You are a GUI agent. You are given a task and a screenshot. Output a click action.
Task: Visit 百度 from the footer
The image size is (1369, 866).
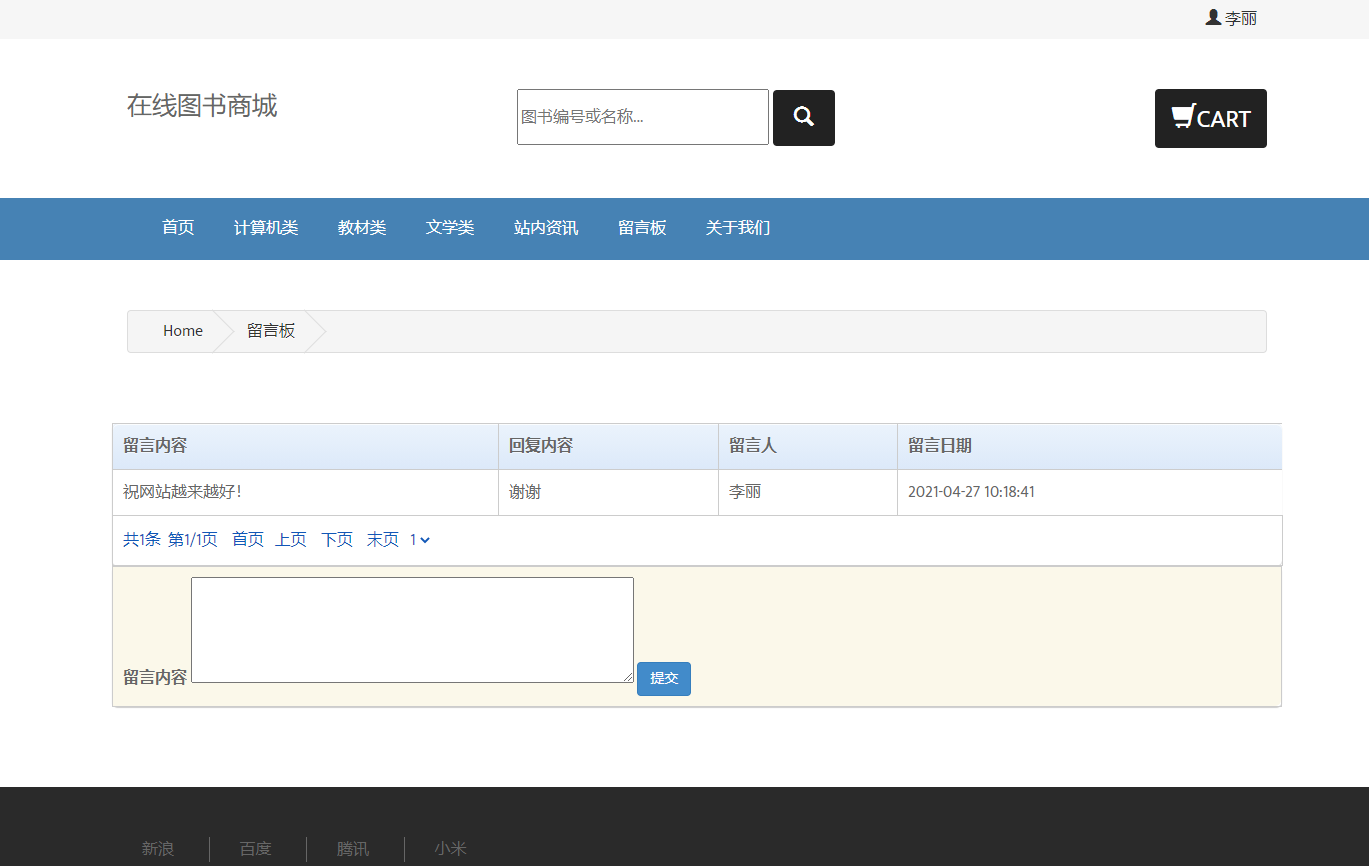(x=255, y=848)
